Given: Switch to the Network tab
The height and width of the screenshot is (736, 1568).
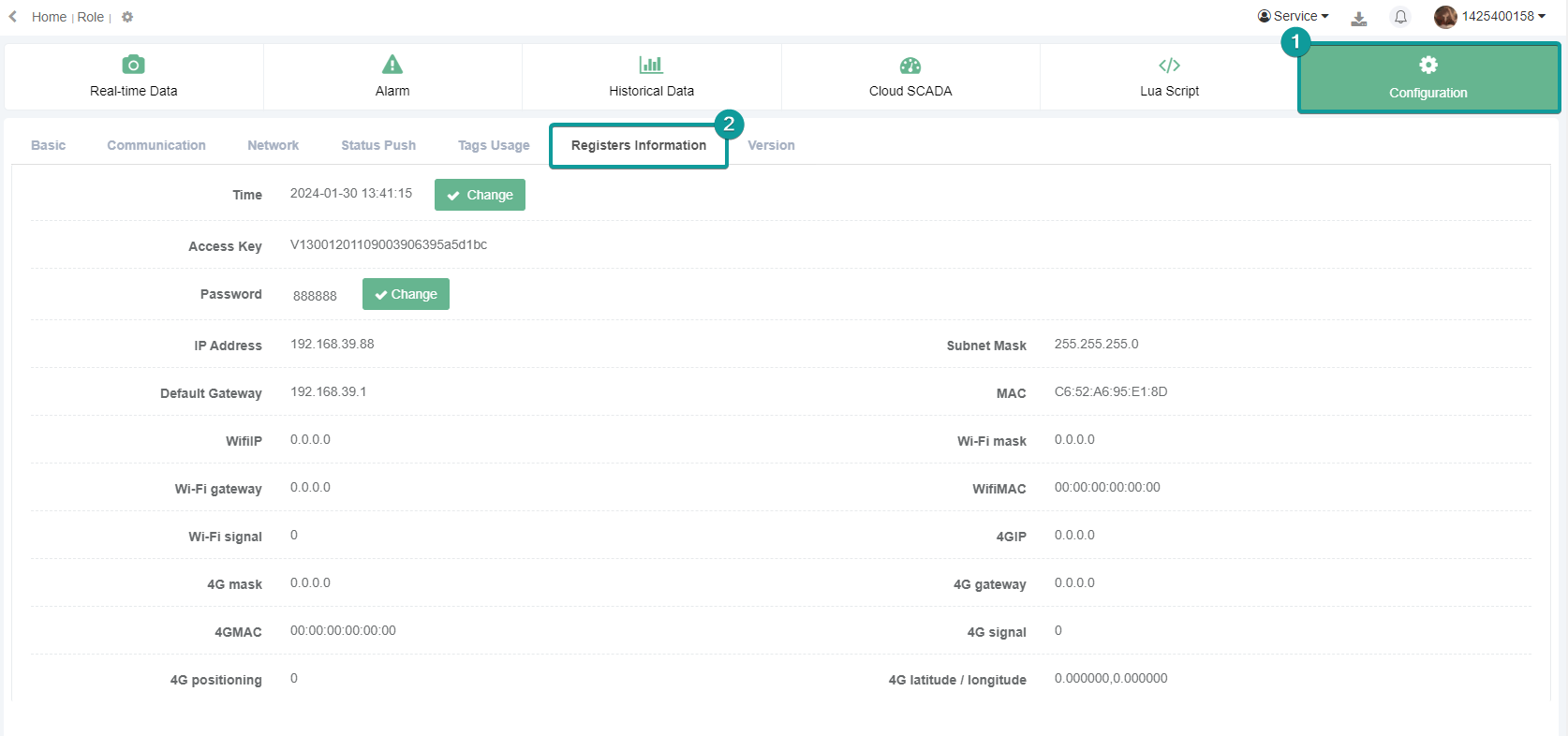Looking at the screenshot, I should 274,145.
